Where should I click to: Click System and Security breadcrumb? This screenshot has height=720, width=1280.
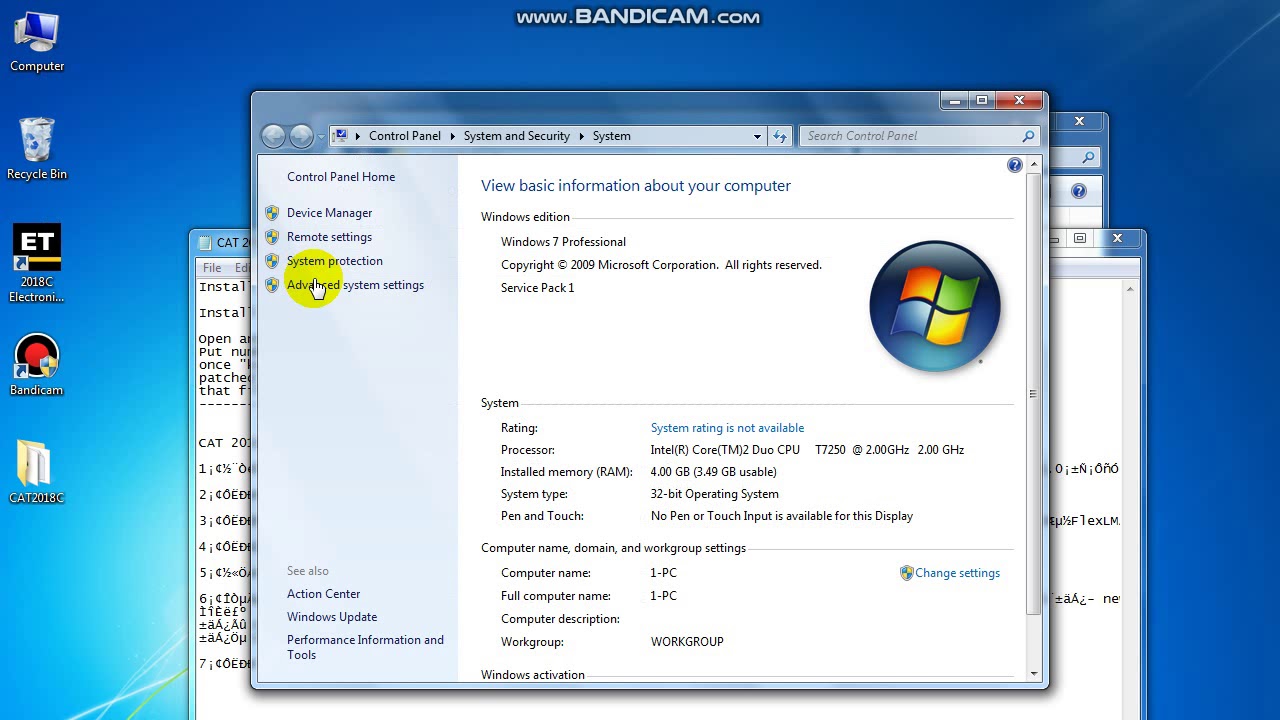click(x=516, y=136)
